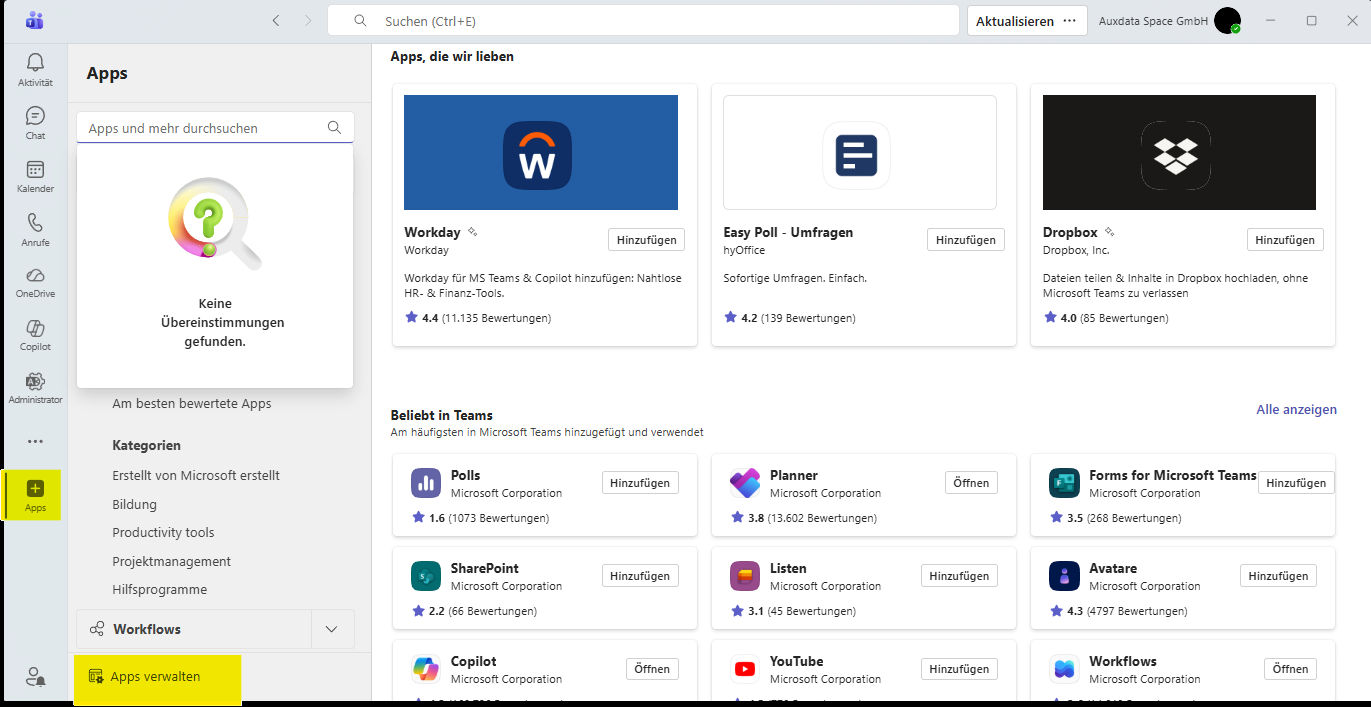Select the Bildung category
The height and width of the screenshot is (707, 1371).
point(134,505)
